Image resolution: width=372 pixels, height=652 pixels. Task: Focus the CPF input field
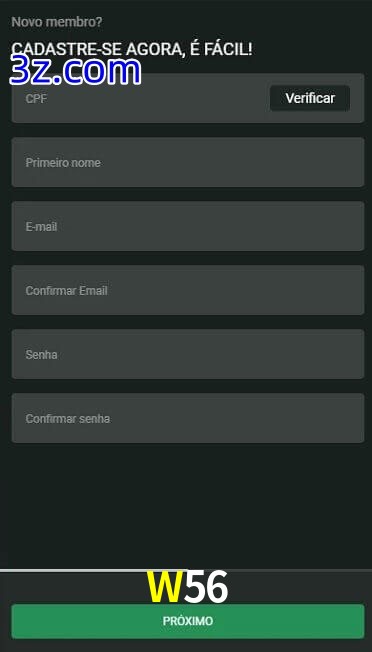[x=140, y=98]
